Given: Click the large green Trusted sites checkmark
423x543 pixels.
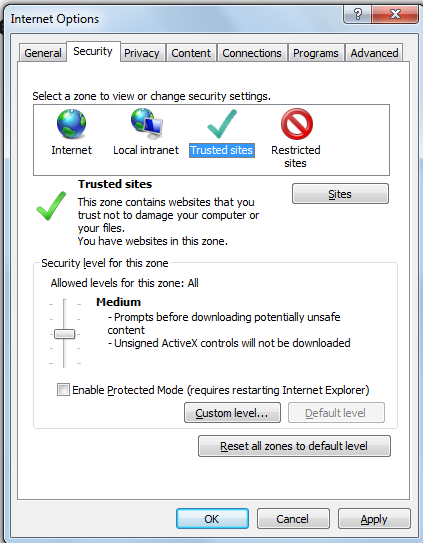Looking at the screenshot, I should pyautogui.click(x=51, y=206).
